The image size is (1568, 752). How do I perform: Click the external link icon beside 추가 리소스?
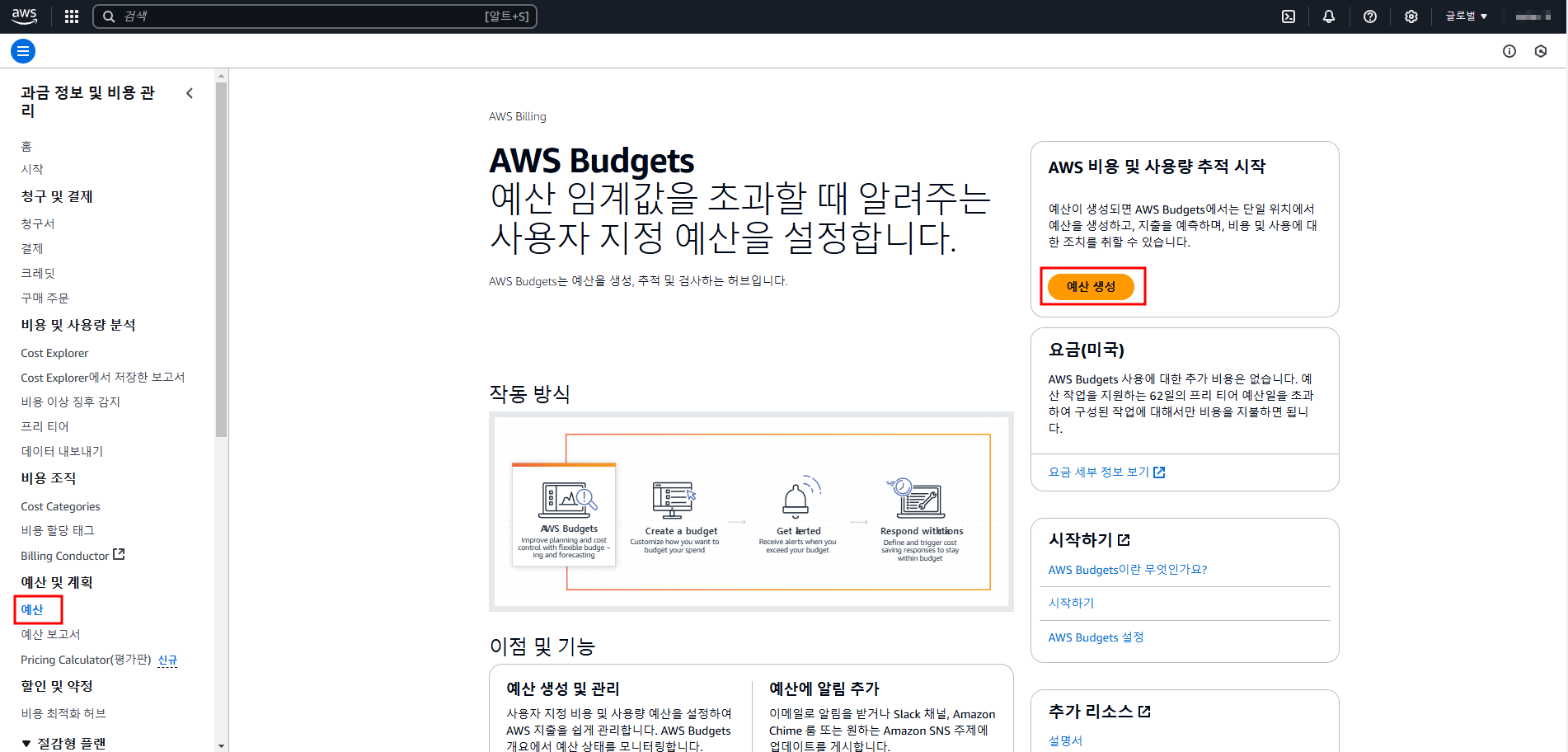pos(1144,712)
